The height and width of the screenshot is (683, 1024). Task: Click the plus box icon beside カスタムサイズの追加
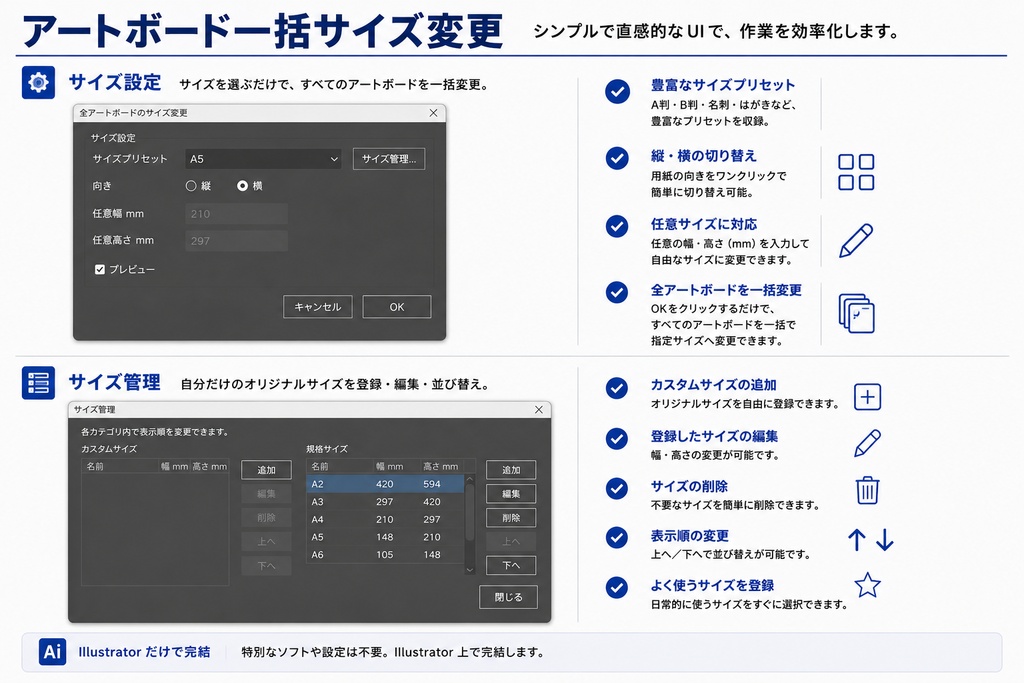(867, 397)
